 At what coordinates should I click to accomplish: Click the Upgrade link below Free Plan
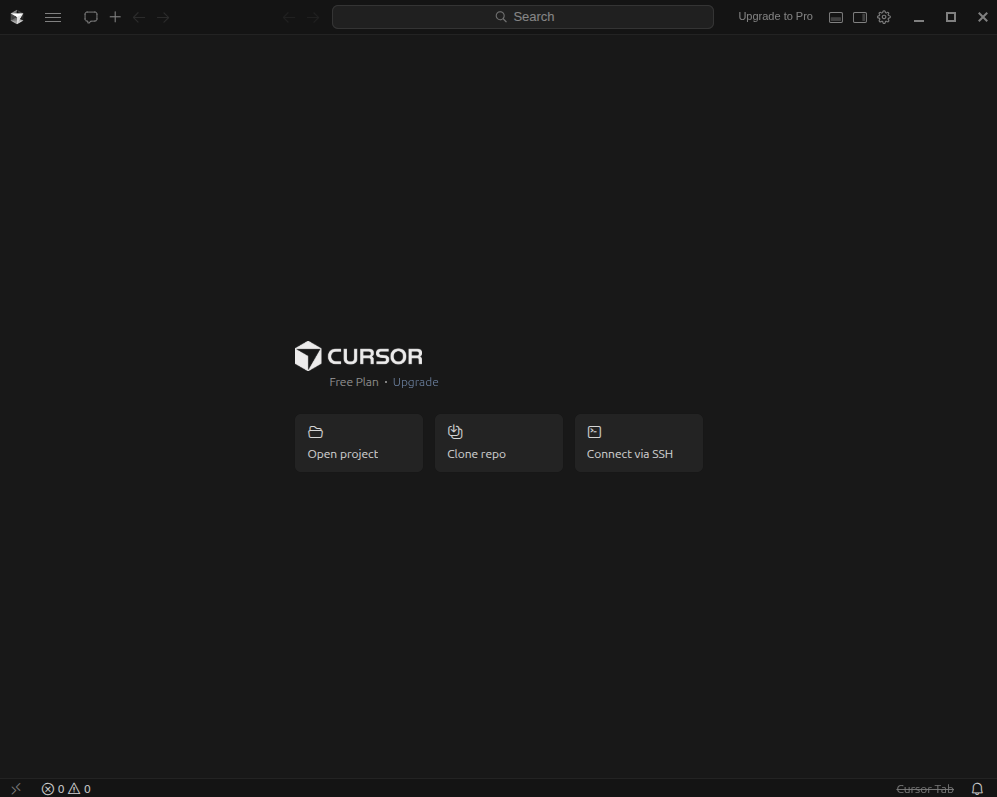tap(415, 381)
